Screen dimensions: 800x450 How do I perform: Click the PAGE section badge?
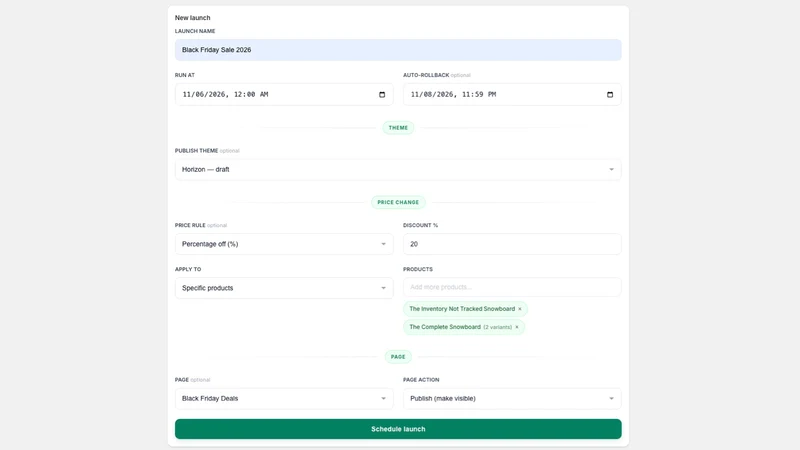(398, 357)
